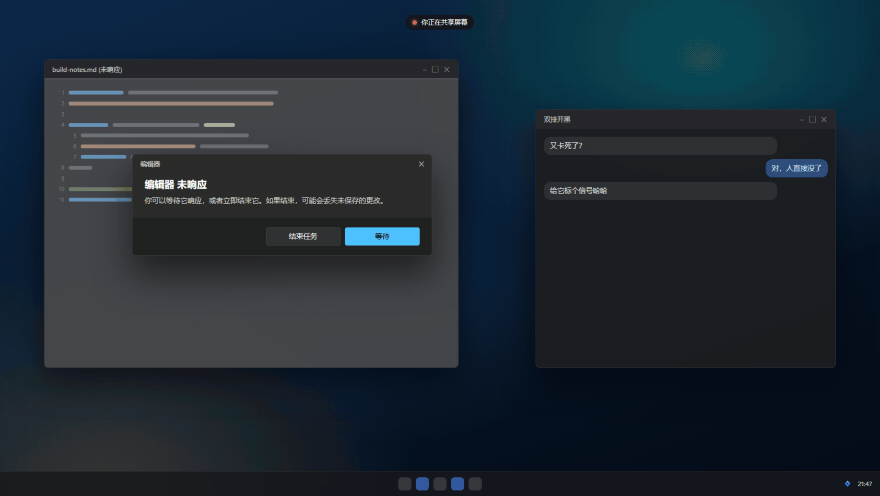Open the 21:47 taskbar clock

coord(865,484)
